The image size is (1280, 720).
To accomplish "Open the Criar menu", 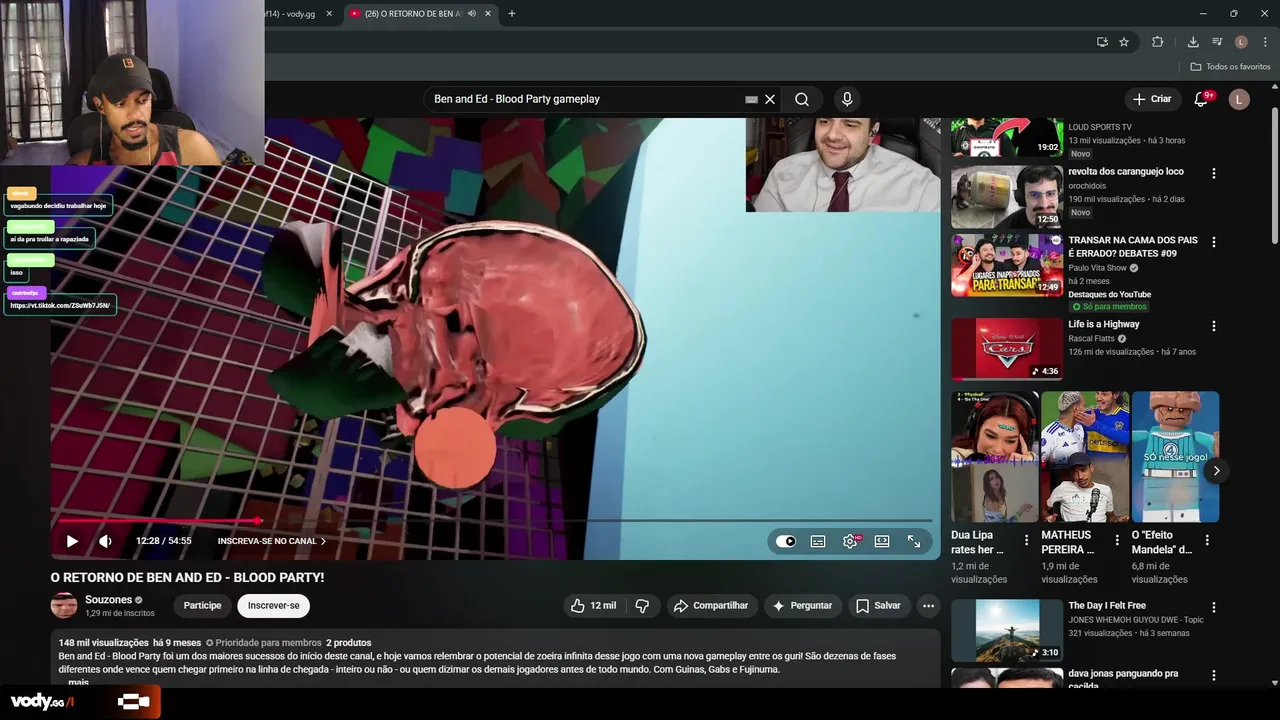I will tap(1152, 99).
